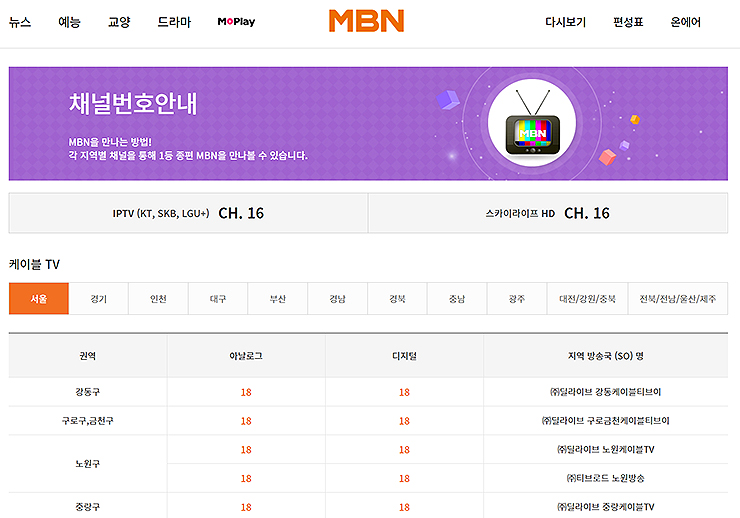Viewport: 740px width, 518px height.
Task: Click 강동구 analog channel 18
Action: click(246, 393)
